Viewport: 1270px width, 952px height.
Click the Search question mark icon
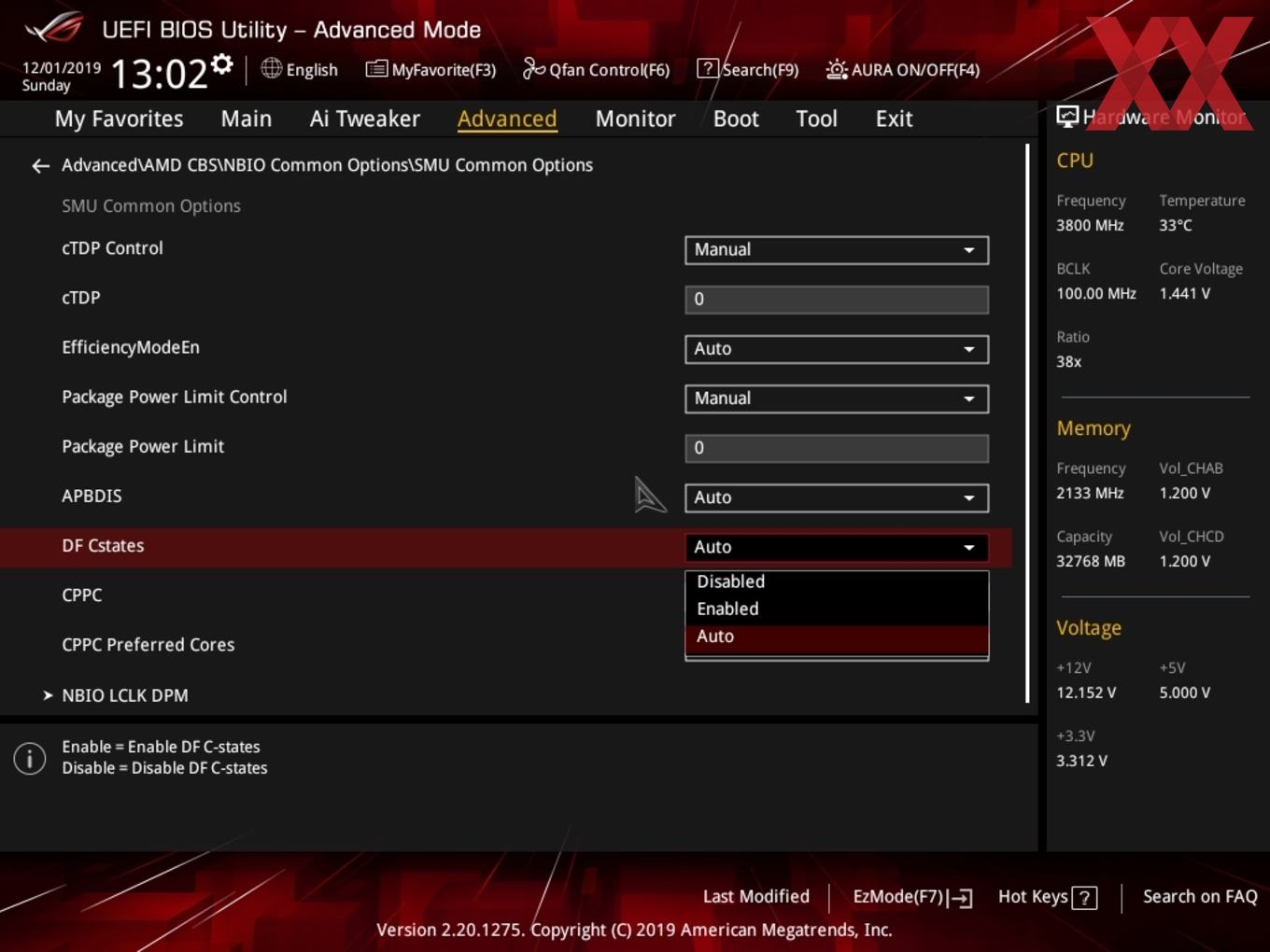tap(707, 68)
